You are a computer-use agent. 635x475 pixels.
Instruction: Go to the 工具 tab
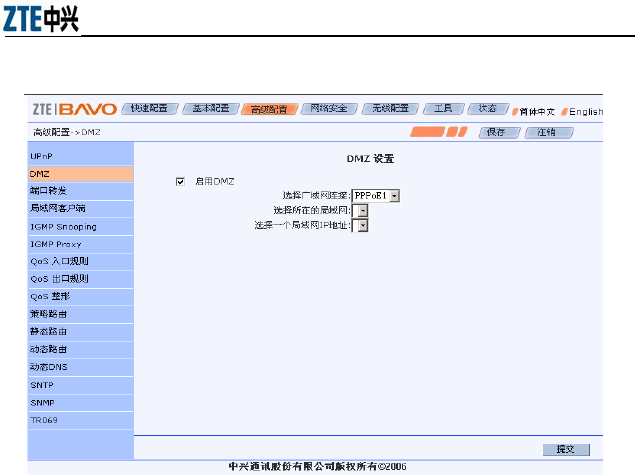(x=443, y=109)
